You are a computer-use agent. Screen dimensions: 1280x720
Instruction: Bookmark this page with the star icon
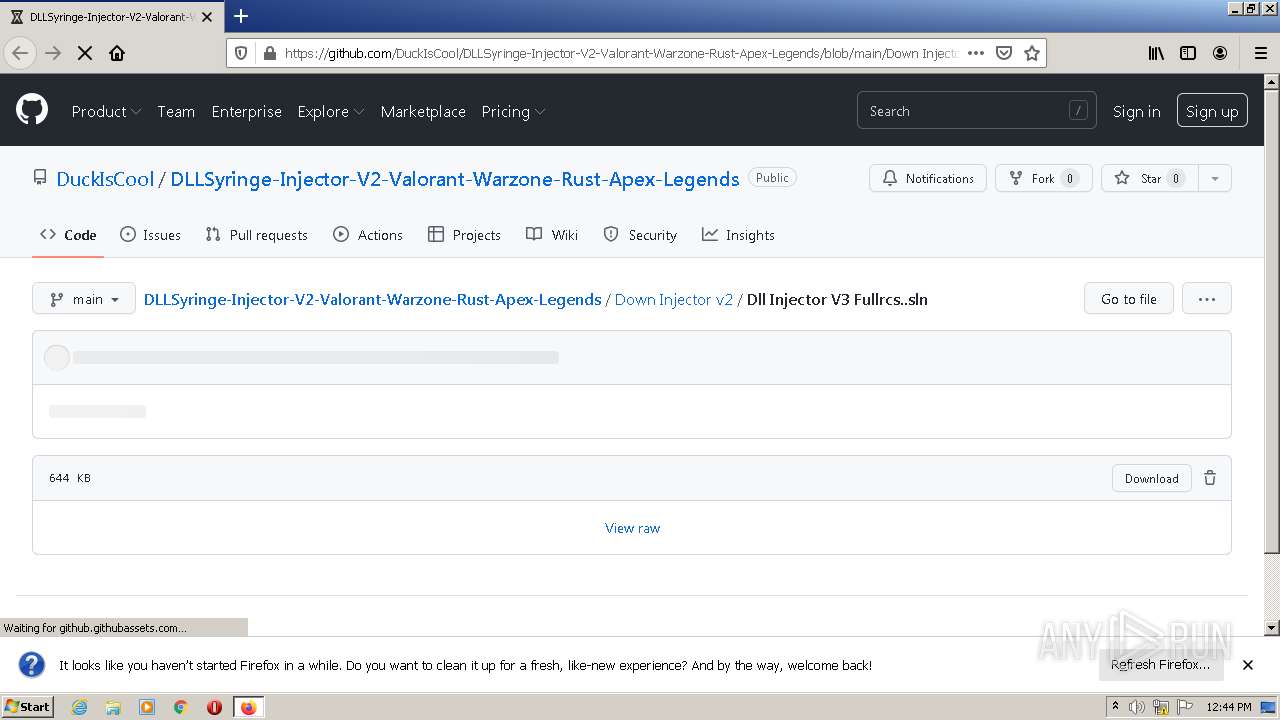coord(1032,53)
